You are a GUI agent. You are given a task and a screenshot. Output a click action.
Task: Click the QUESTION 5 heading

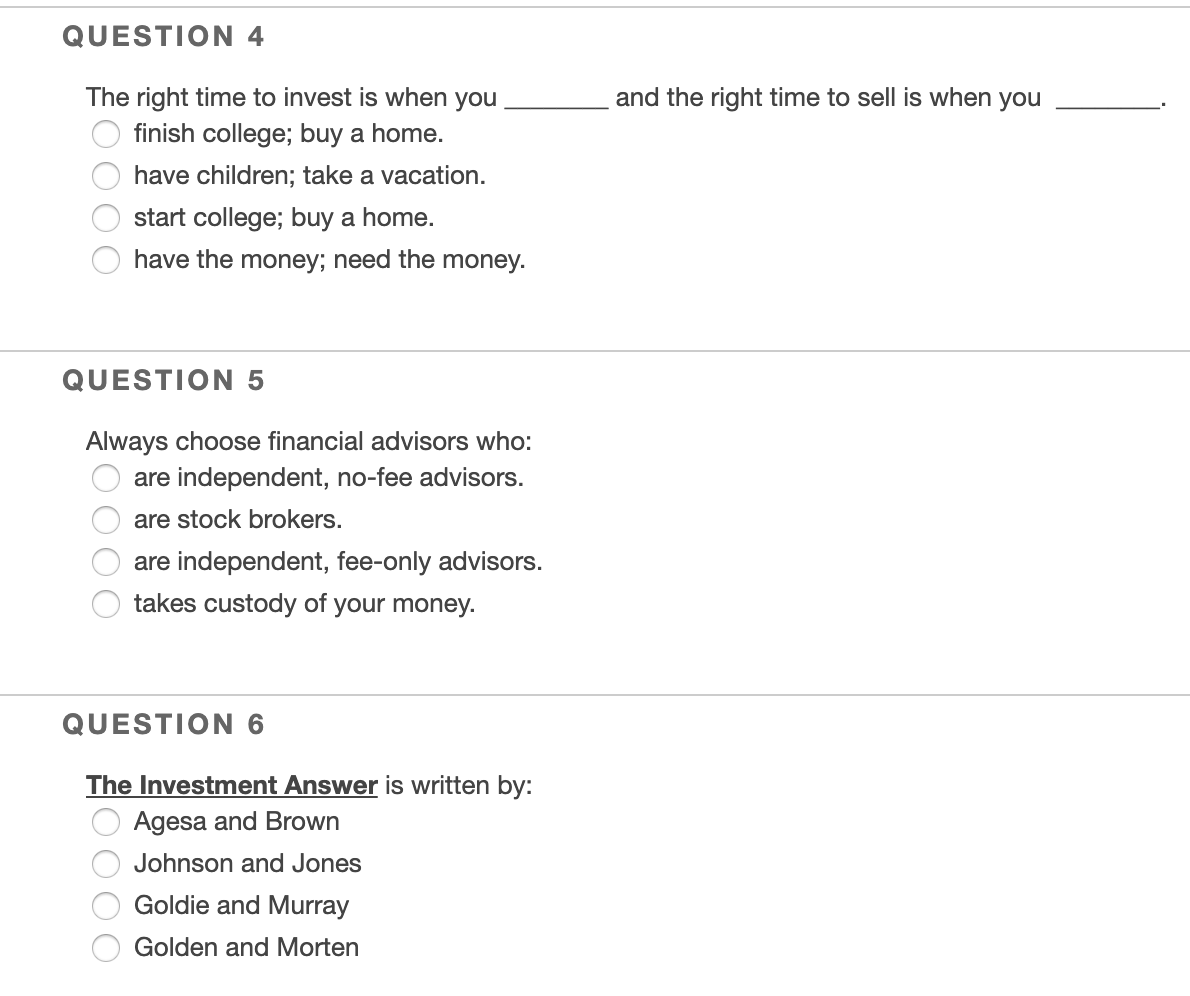coord(163,380)
